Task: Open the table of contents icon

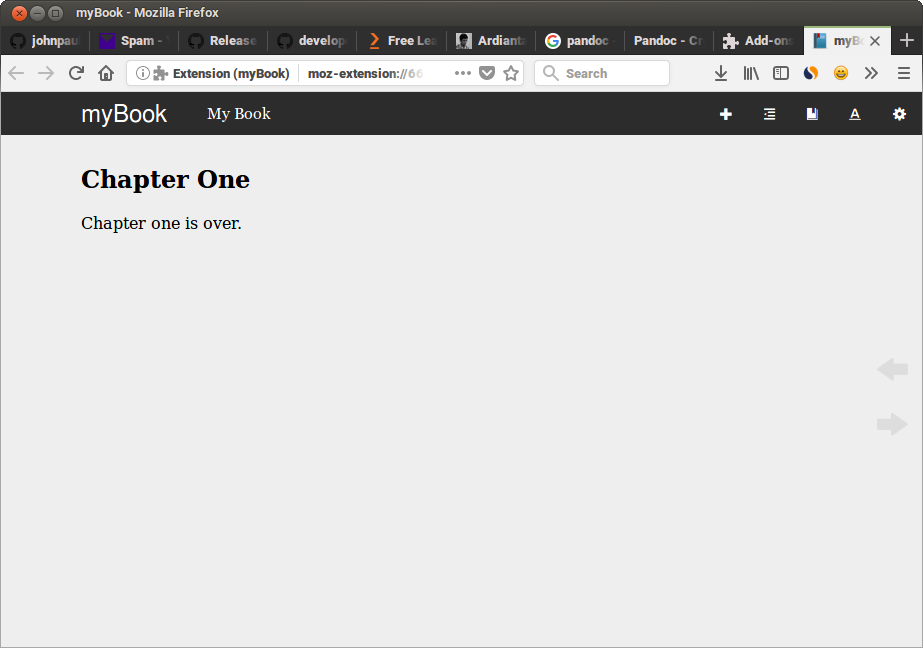Action: pyautogui.click(x=769, y=114)
